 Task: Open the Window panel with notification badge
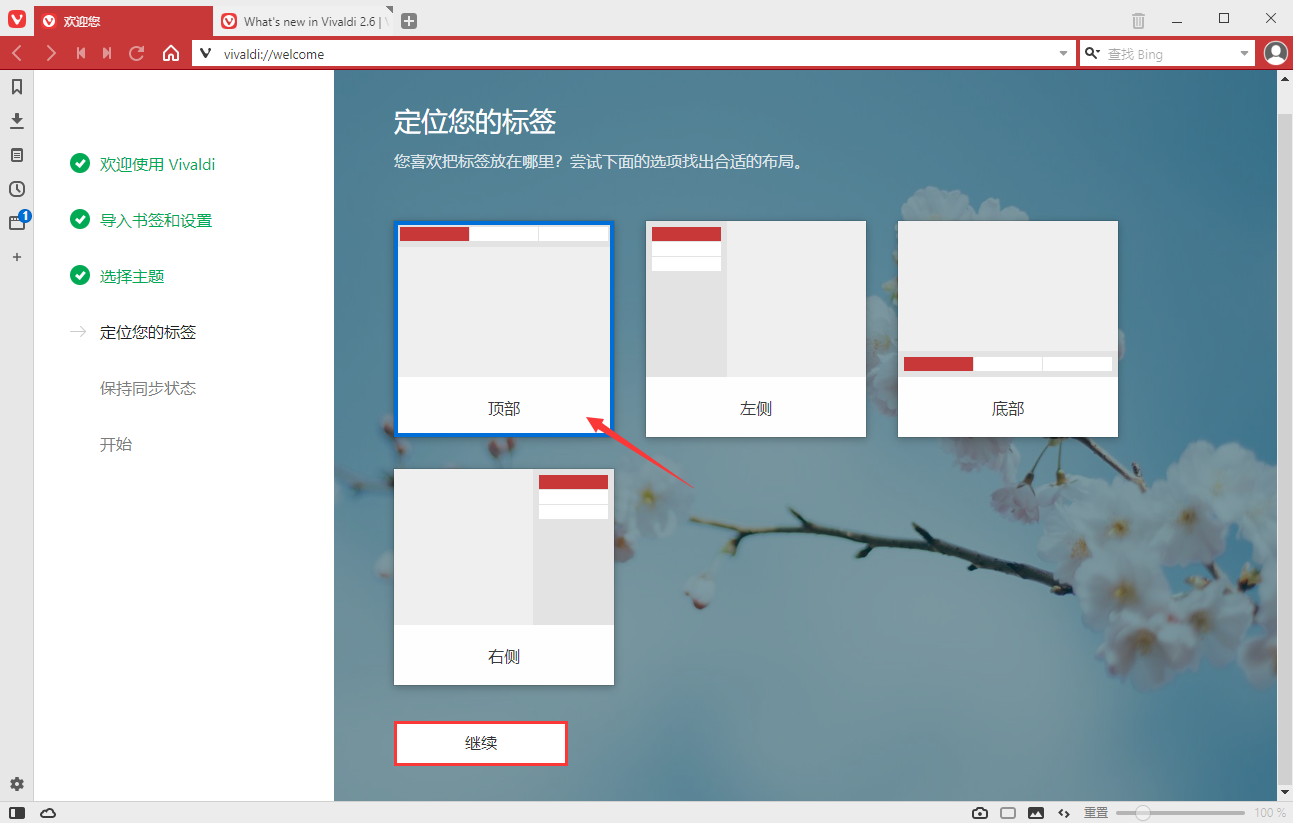(16, 222)
